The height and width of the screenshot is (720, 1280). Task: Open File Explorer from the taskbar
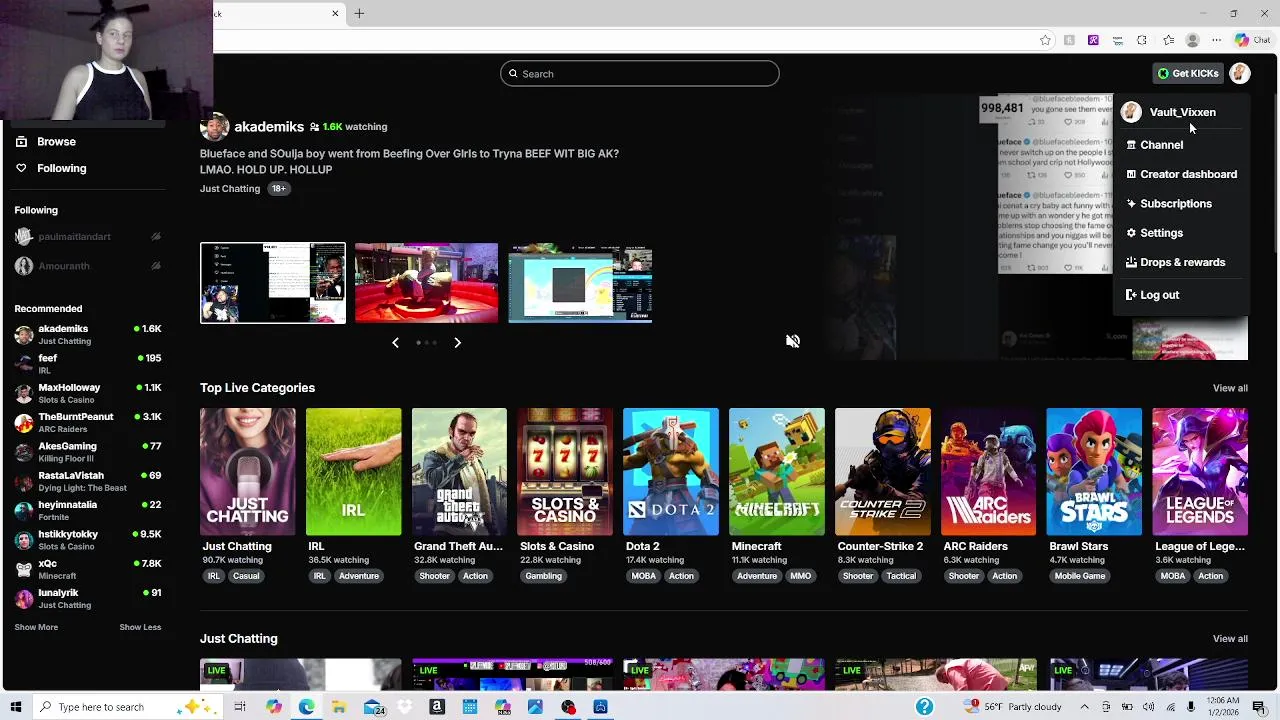pyautogui.click(x=339, y=707)
